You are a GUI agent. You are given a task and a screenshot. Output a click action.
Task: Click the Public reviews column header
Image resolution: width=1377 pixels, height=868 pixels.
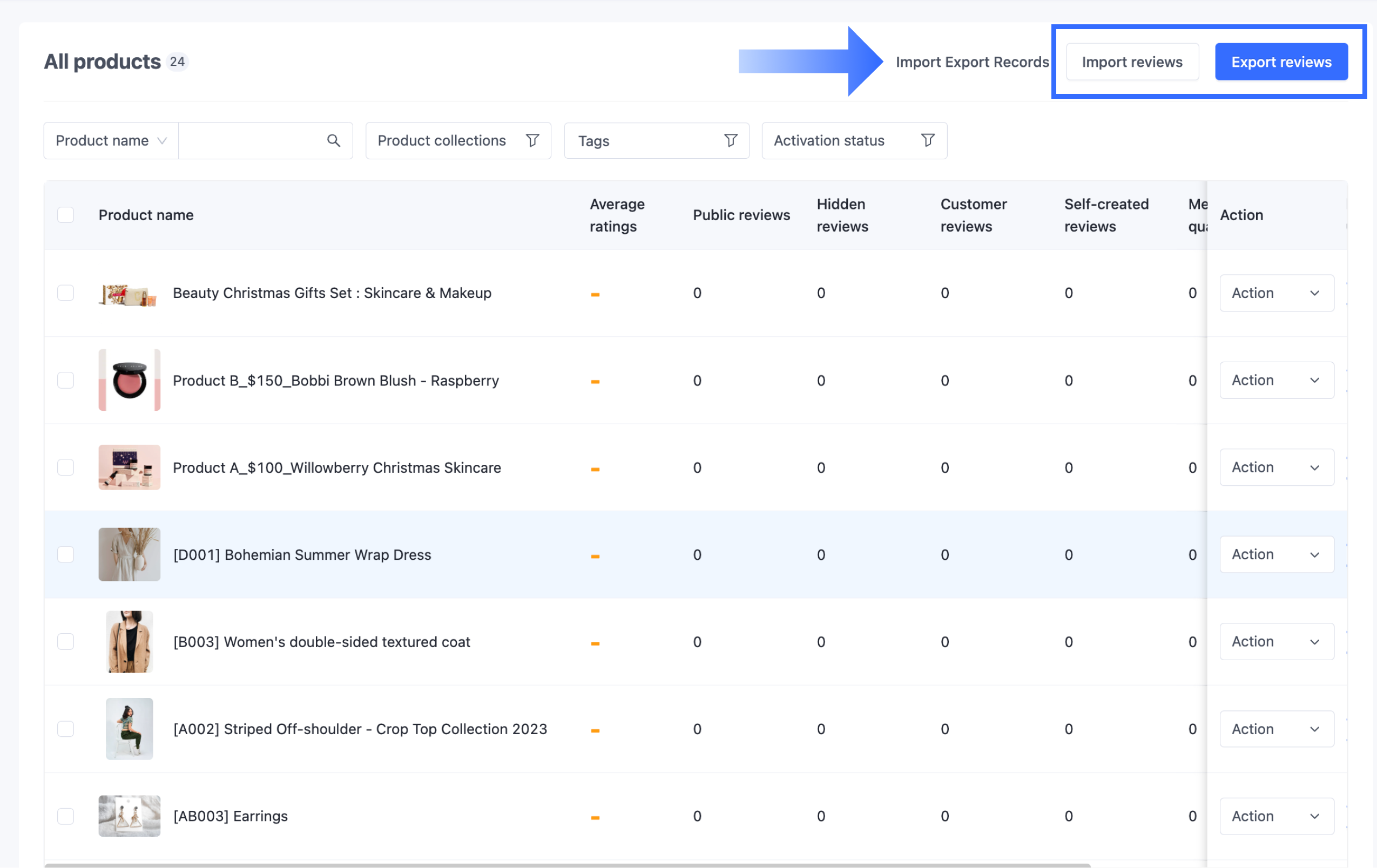point(741,215)
